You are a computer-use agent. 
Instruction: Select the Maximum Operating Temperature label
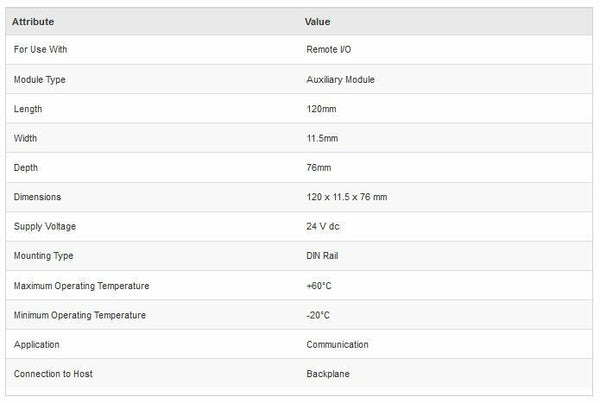click(x=82, y=286)
